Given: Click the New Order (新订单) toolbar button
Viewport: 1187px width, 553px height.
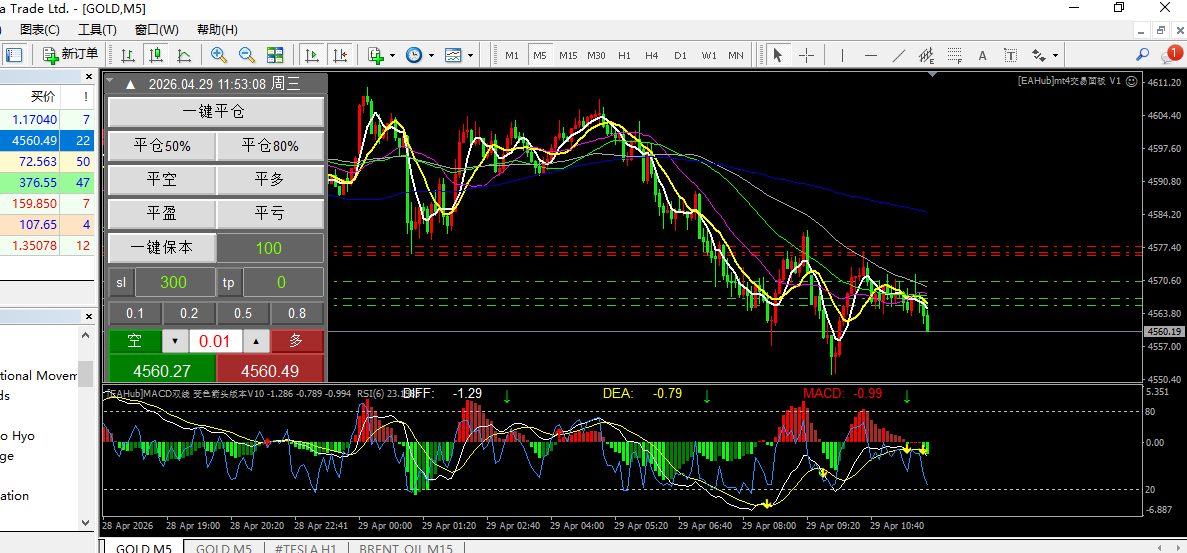Looking at the screenshot, I should coord(70,55).
